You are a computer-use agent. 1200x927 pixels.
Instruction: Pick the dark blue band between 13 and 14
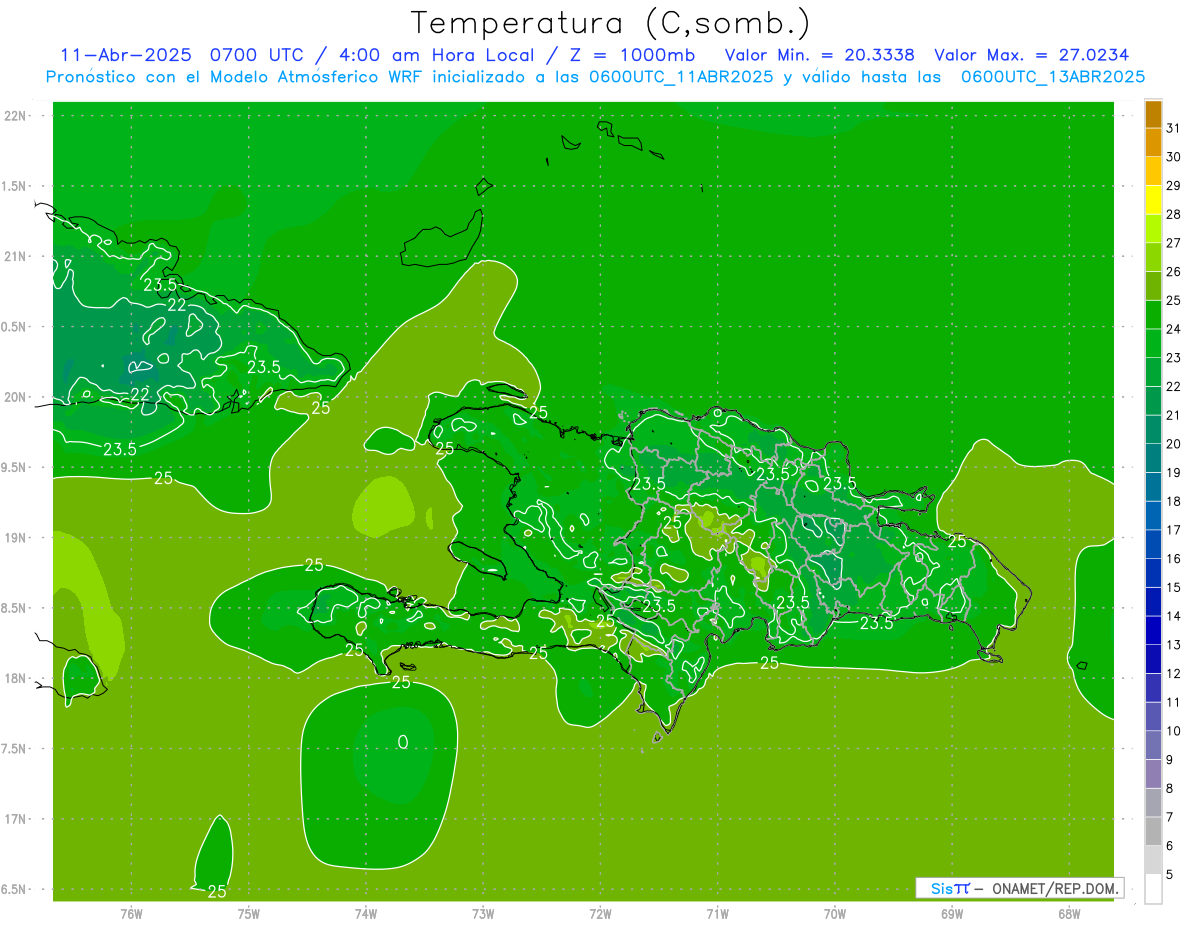click(x=1153, y=631)
